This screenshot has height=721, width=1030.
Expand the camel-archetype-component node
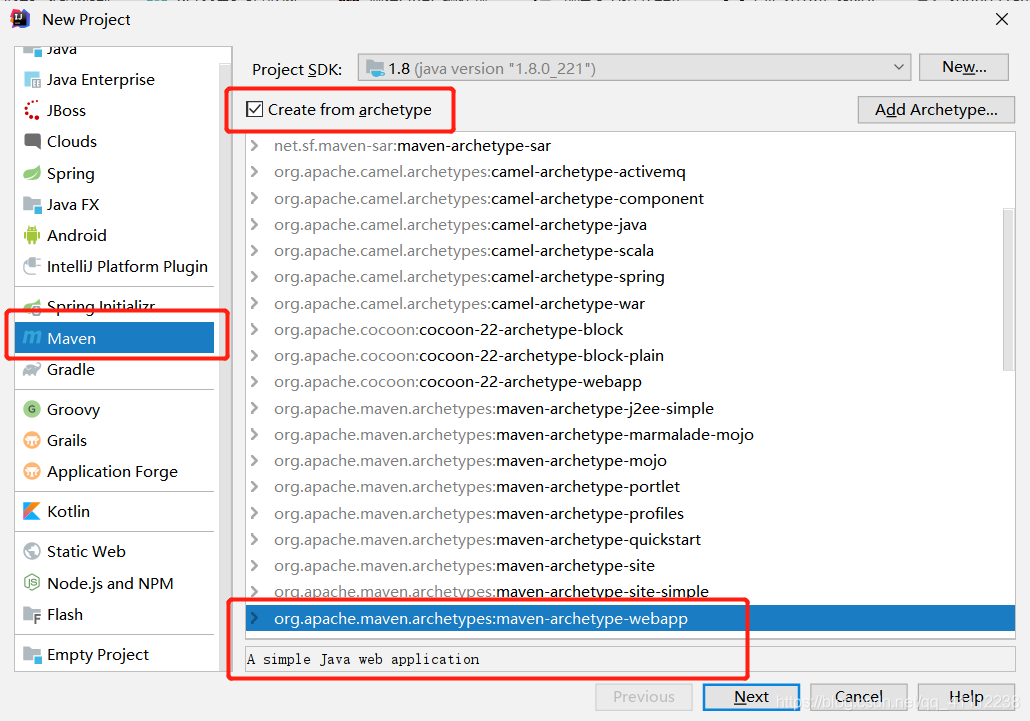point(255,198)
